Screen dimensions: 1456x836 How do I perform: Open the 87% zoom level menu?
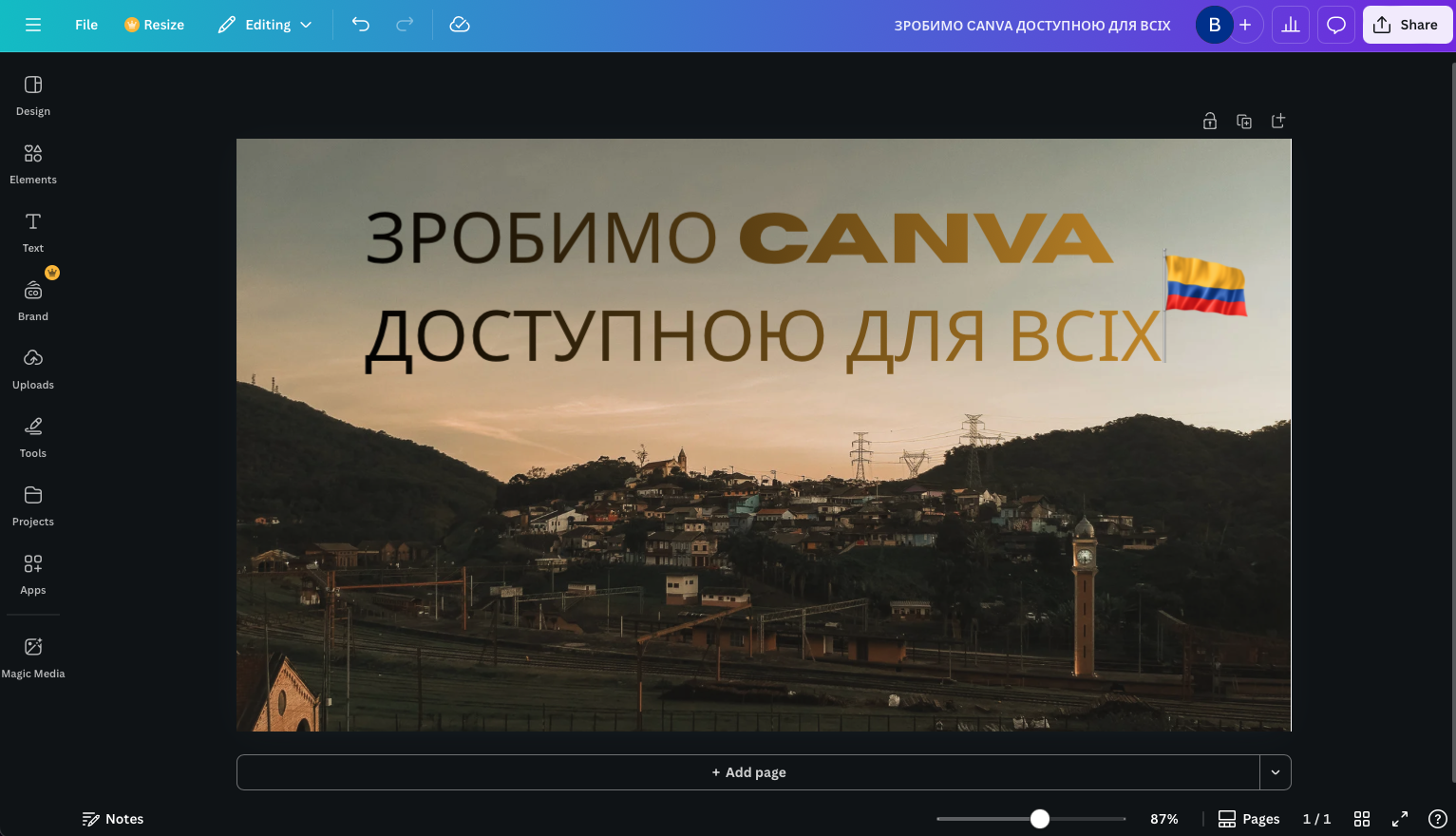tap(1164, 819)
